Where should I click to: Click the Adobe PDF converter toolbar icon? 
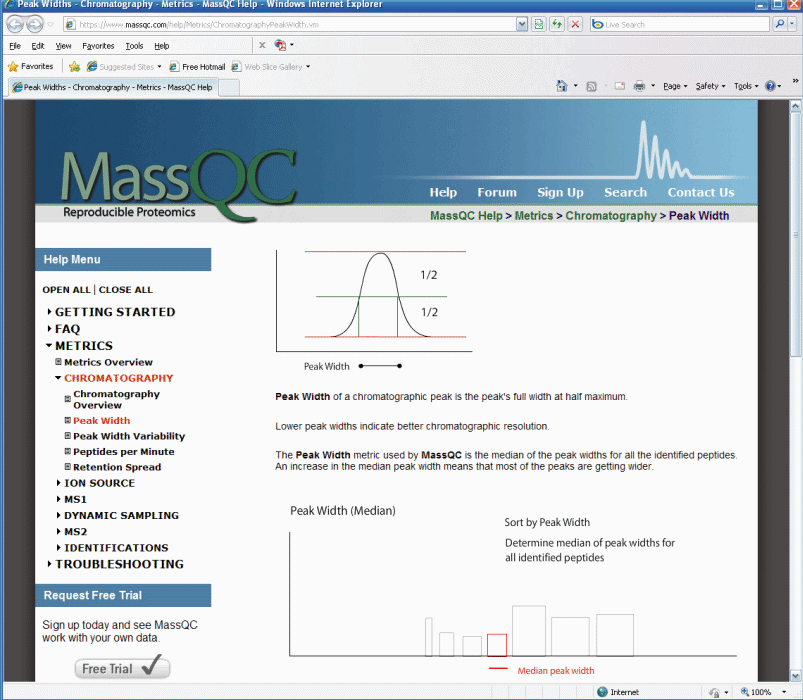(x=280, y=45)
